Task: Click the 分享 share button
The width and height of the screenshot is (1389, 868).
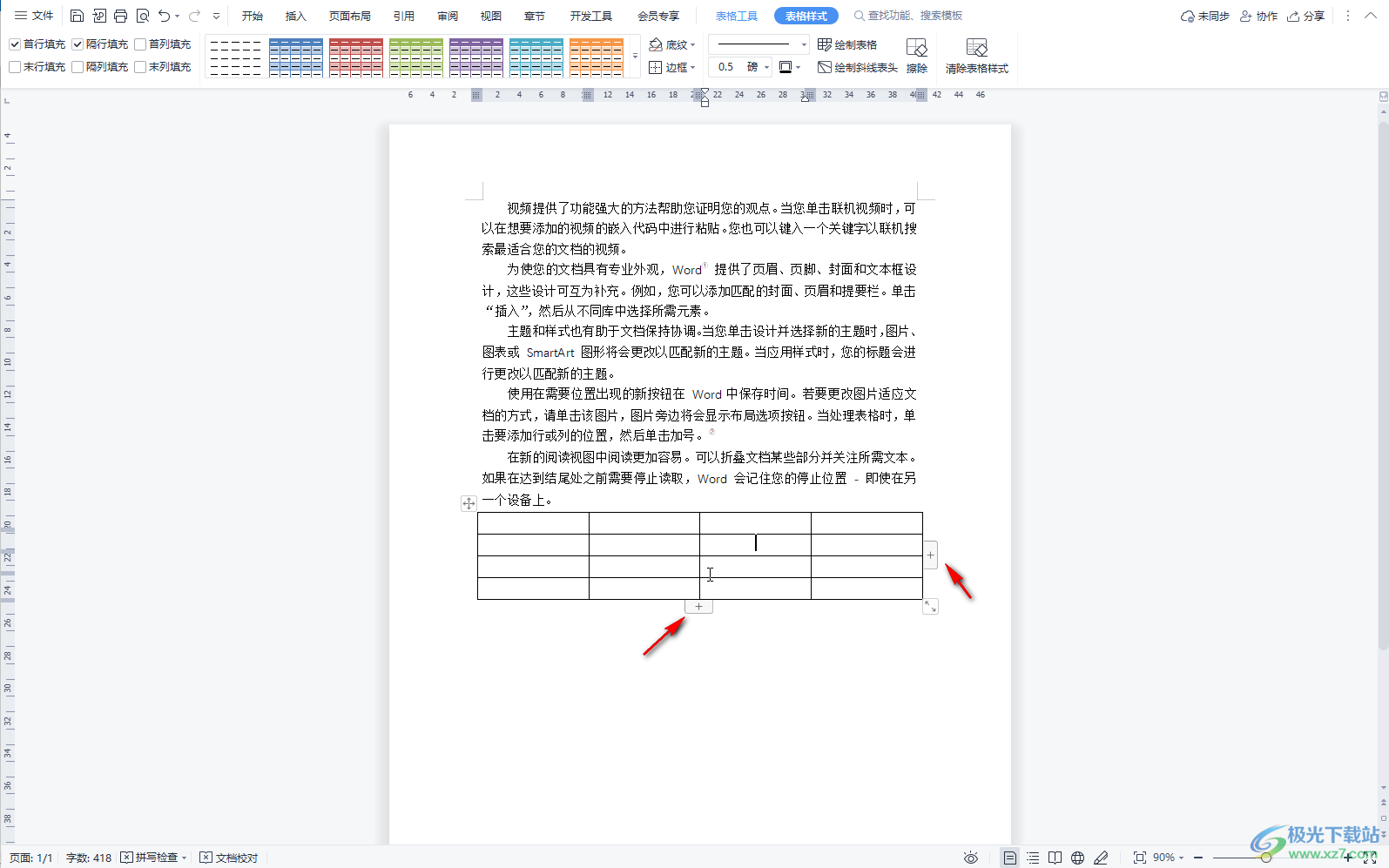Action: [x=1306, y=16]
